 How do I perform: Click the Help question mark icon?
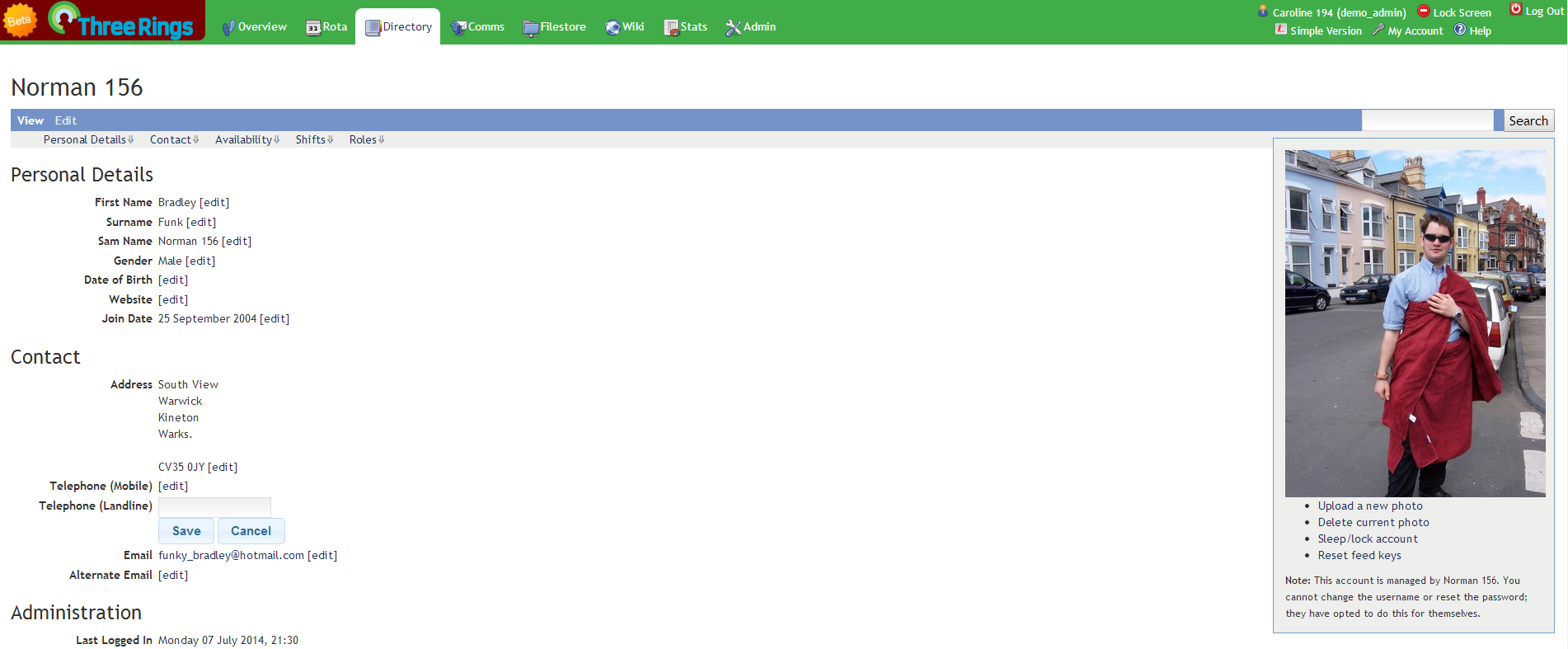pyautogui.click(x=1460, y=29)
